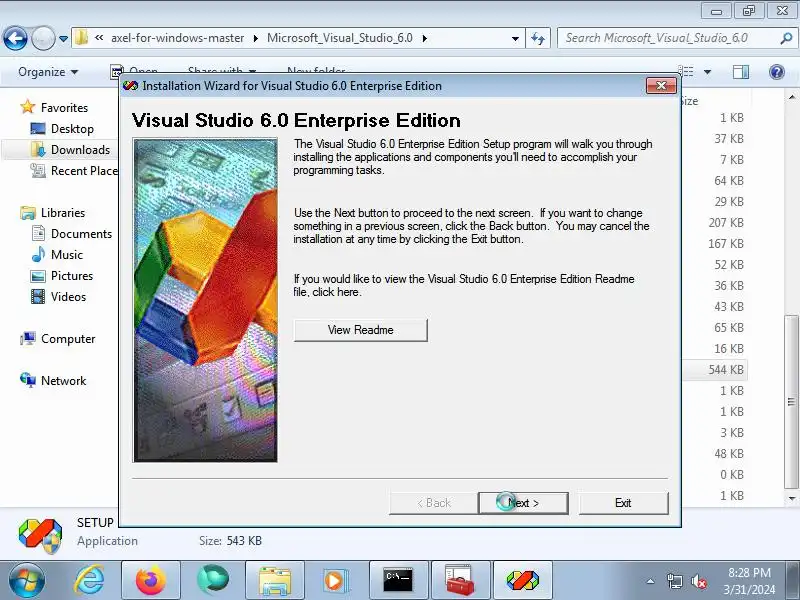Click the muted volume tray icon
This screenshot has height=600, width=800.
tap(698, 581)
